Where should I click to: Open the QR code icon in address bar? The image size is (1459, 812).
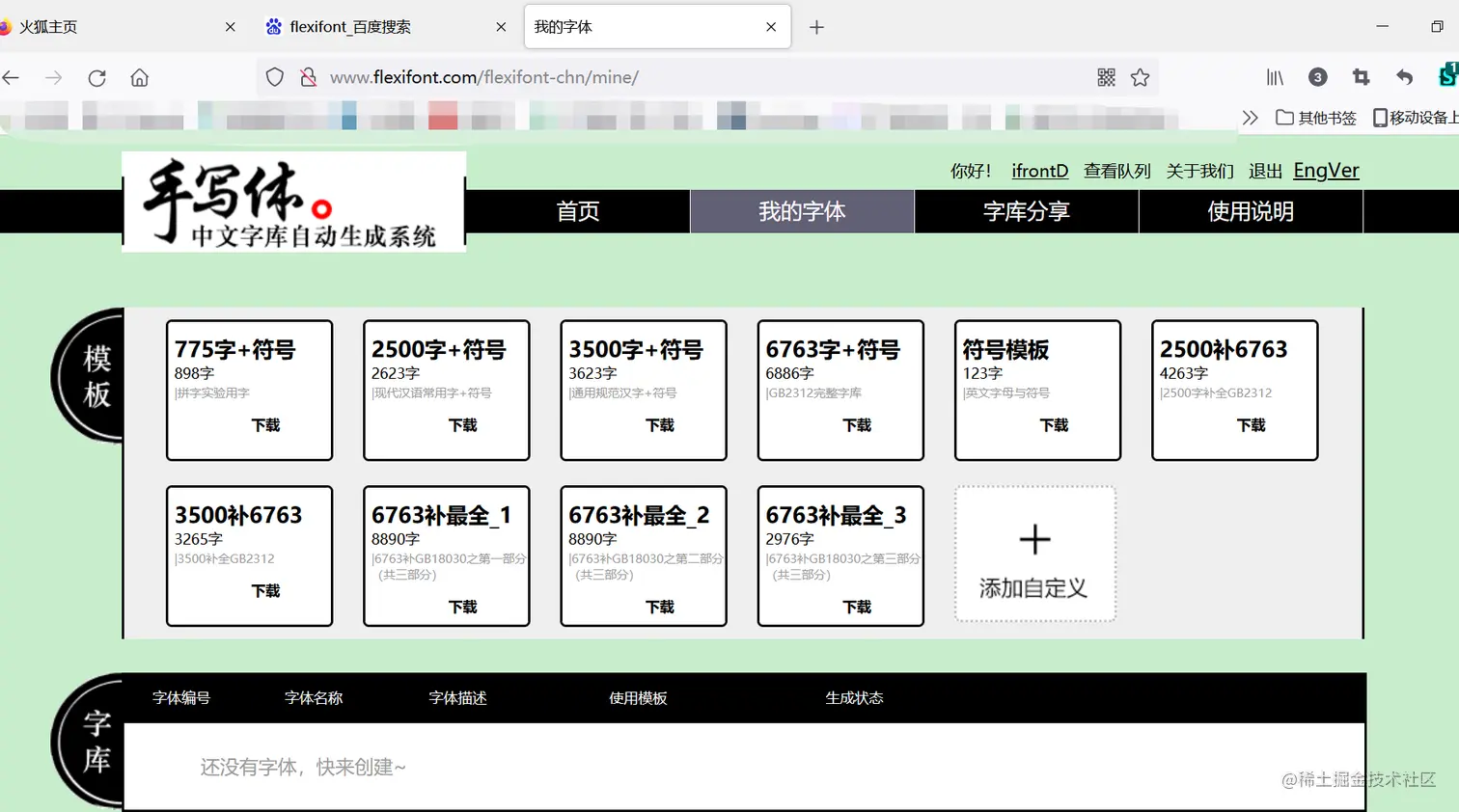(1106, 77)
